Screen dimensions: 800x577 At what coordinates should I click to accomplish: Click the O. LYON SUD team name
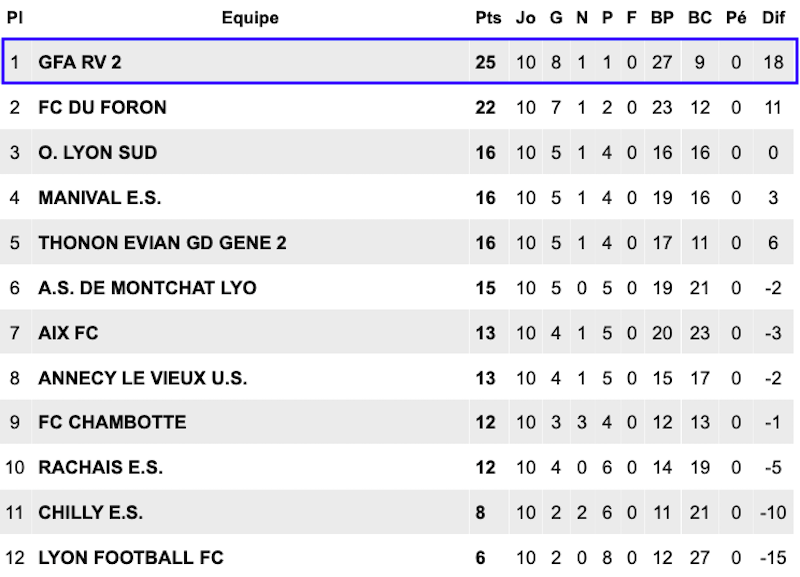click(x=97, y=153)
